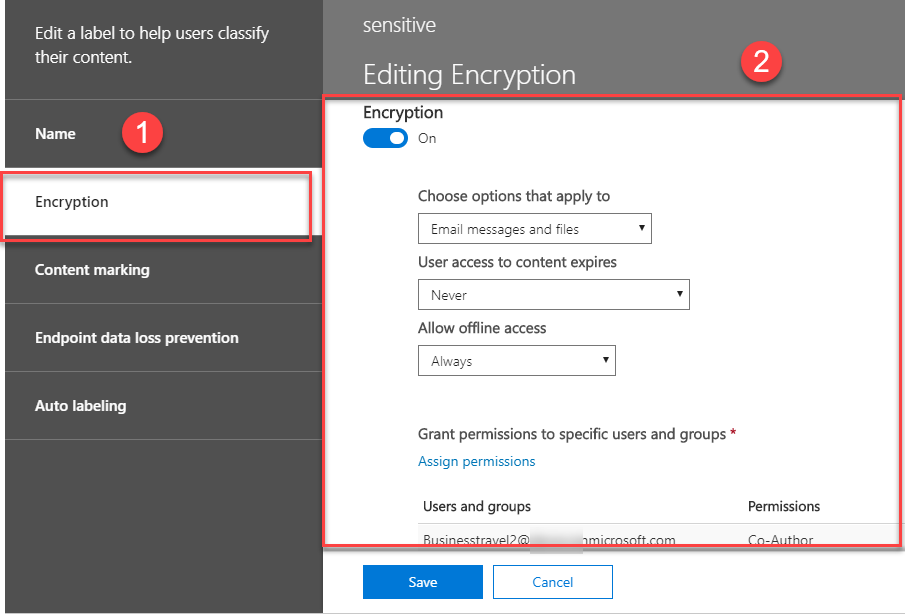
Task: Expand the Email messages and files dropdown
Action: (534, 229)
